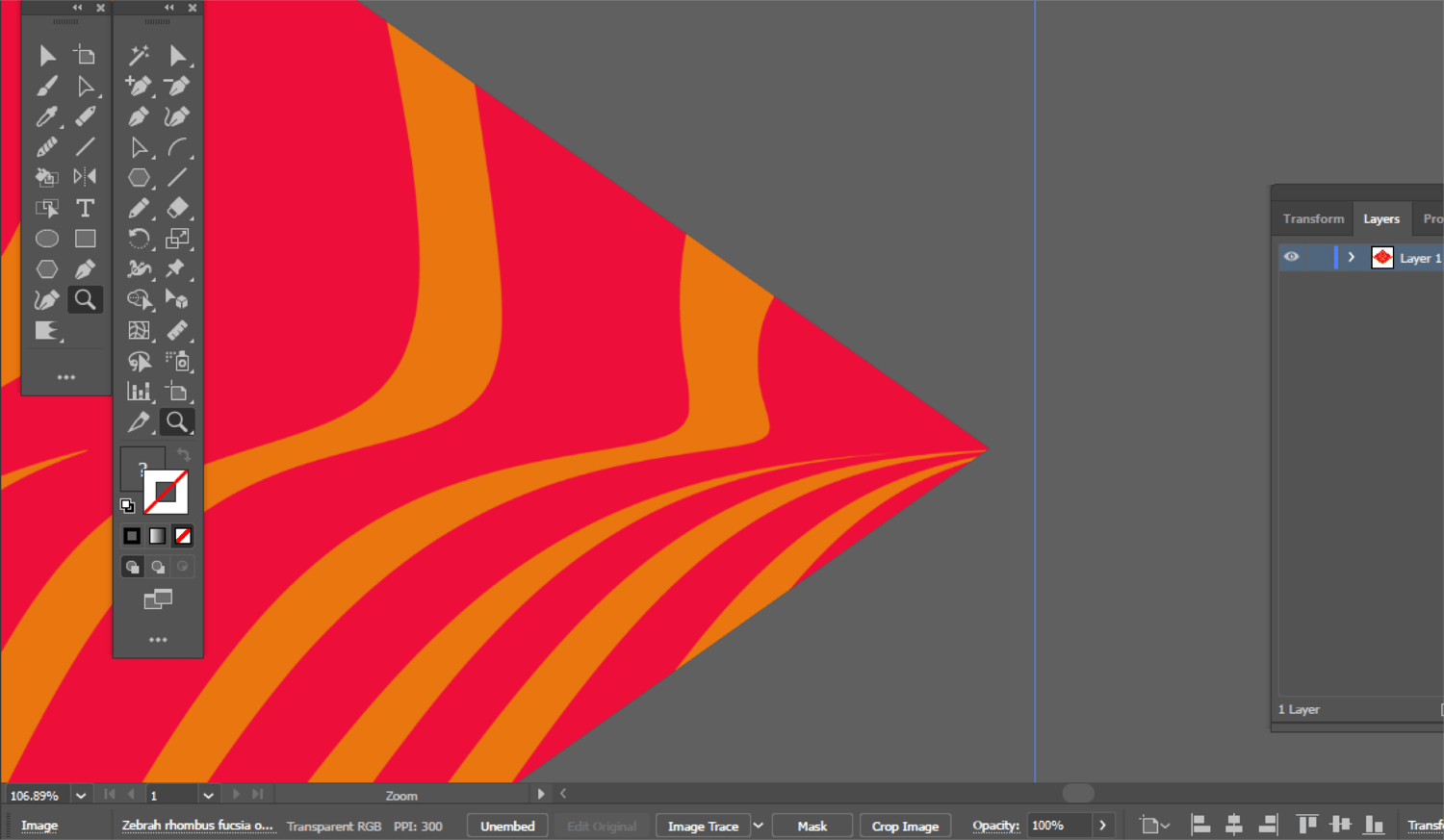The height and width of the screenshot is (840, 1444).
Task: Activate the Stroke box
Action: tap(166, 492)
